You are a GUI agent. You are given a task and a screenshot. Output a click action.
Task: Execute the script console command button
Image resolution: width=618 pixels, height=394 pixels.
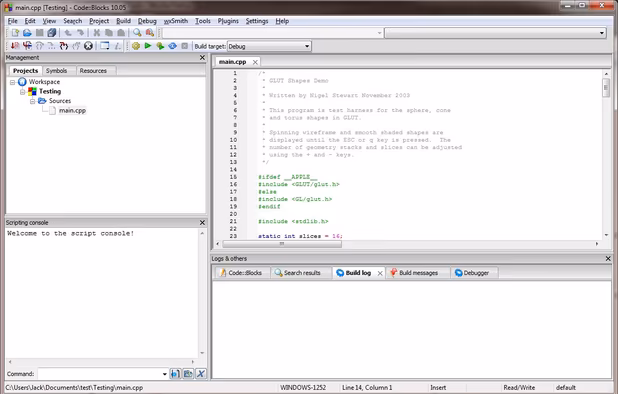[x=175, y=374]
